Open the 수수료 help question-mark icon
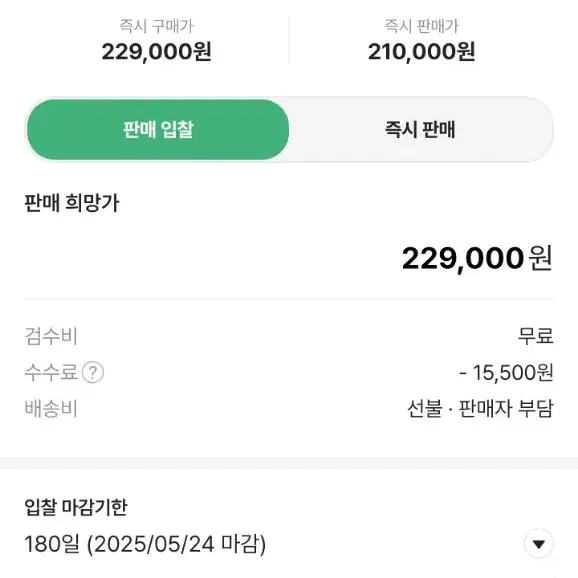578x578 pixels. (93, 372)
